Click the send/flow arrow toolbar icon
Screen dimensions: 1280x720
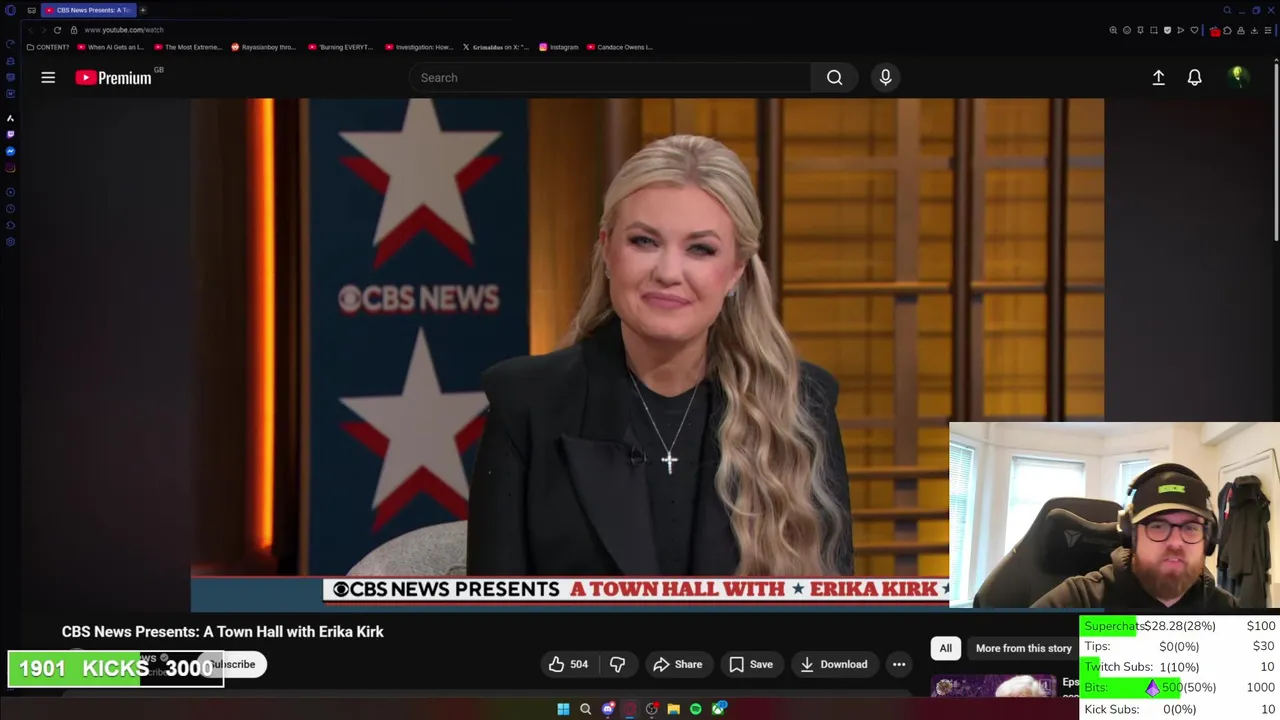pos(1180,30)
